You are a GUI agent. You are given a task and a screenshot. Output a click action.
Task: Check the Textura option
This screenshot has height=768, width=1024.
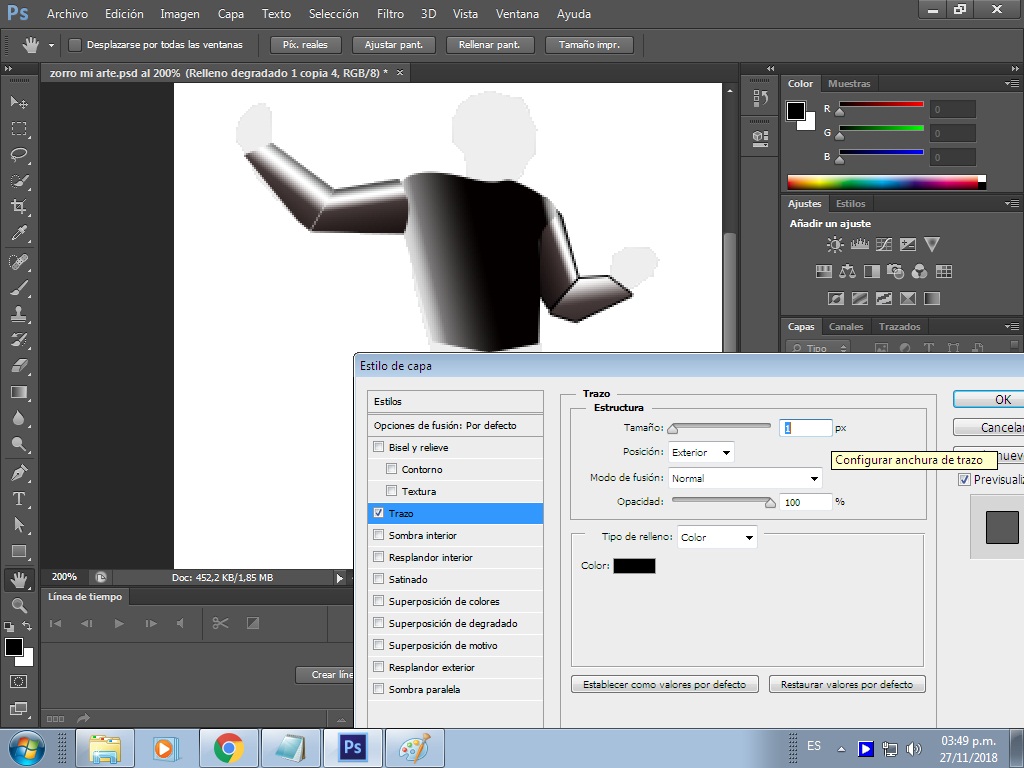(391, 490)
